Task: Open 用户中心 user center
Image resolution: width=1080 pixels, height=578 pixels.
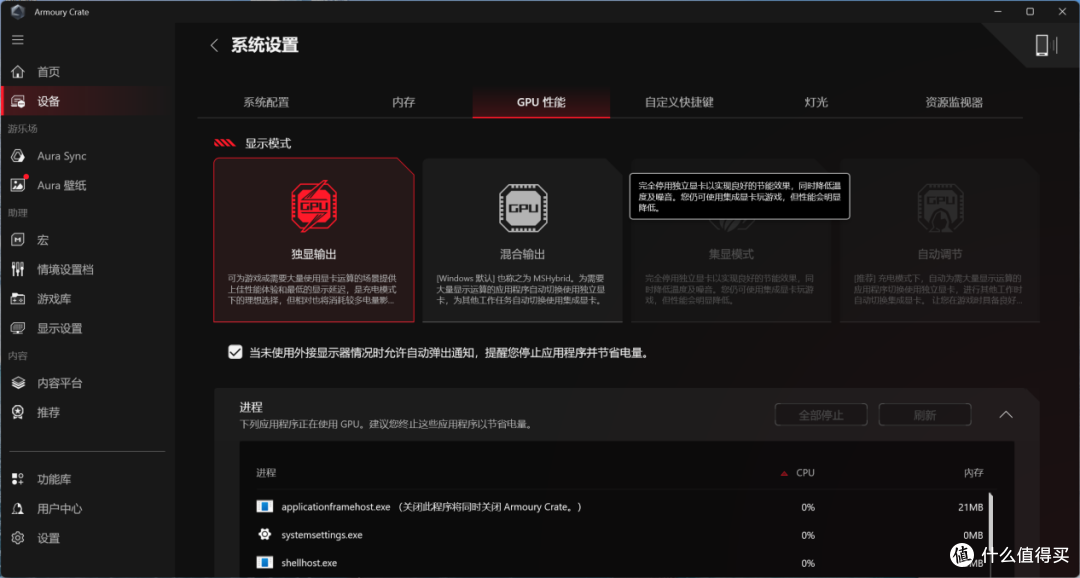Action: pos(59,509)
